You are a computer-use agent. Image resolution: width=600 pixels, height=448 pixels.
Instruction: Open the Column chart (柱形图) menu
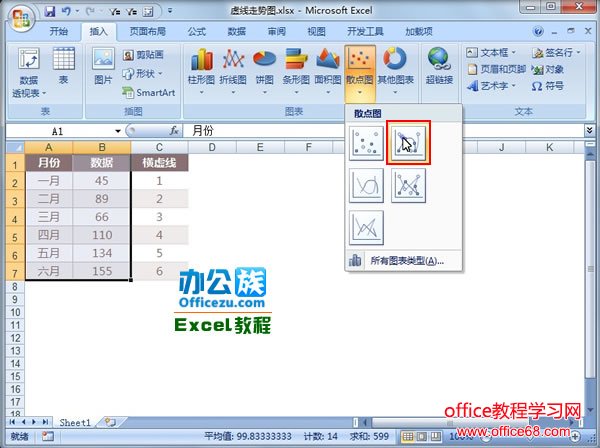point(201,72)
